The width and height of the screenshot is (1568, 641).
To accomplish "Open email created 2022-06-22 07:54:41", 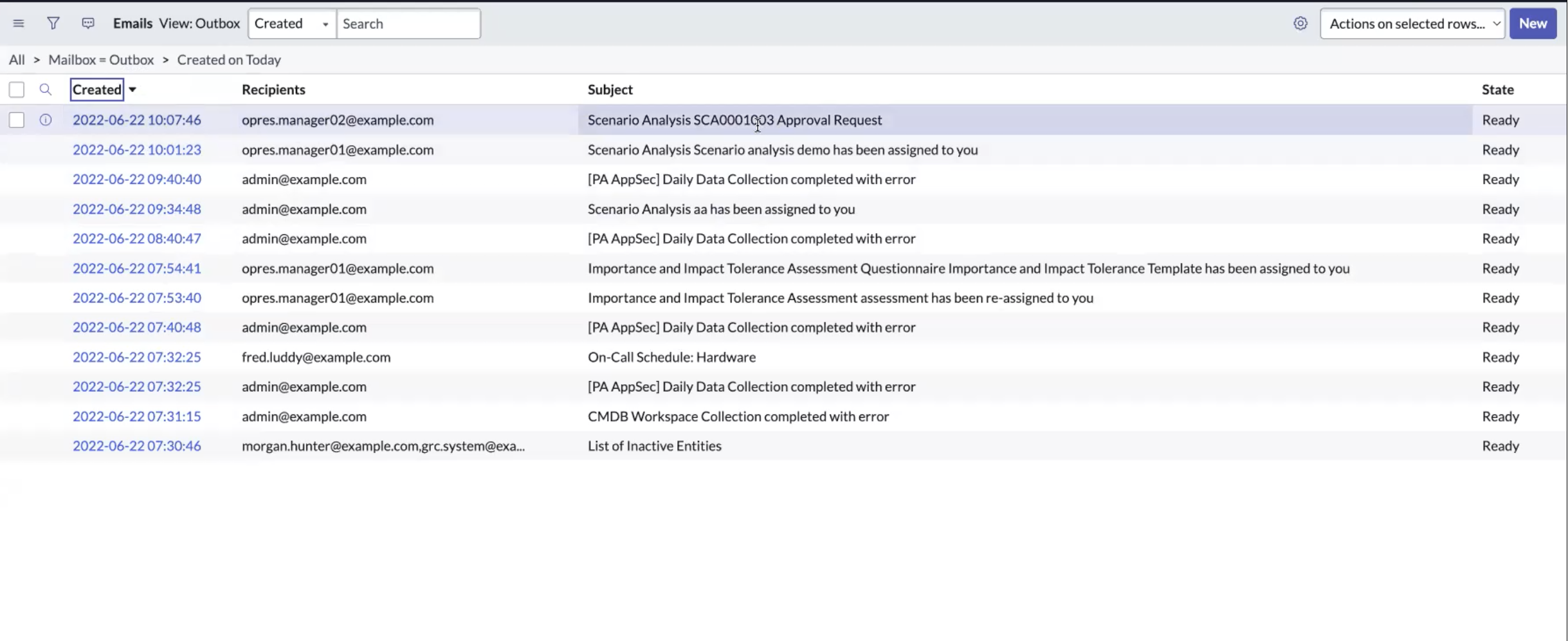I will click(137, 268).
